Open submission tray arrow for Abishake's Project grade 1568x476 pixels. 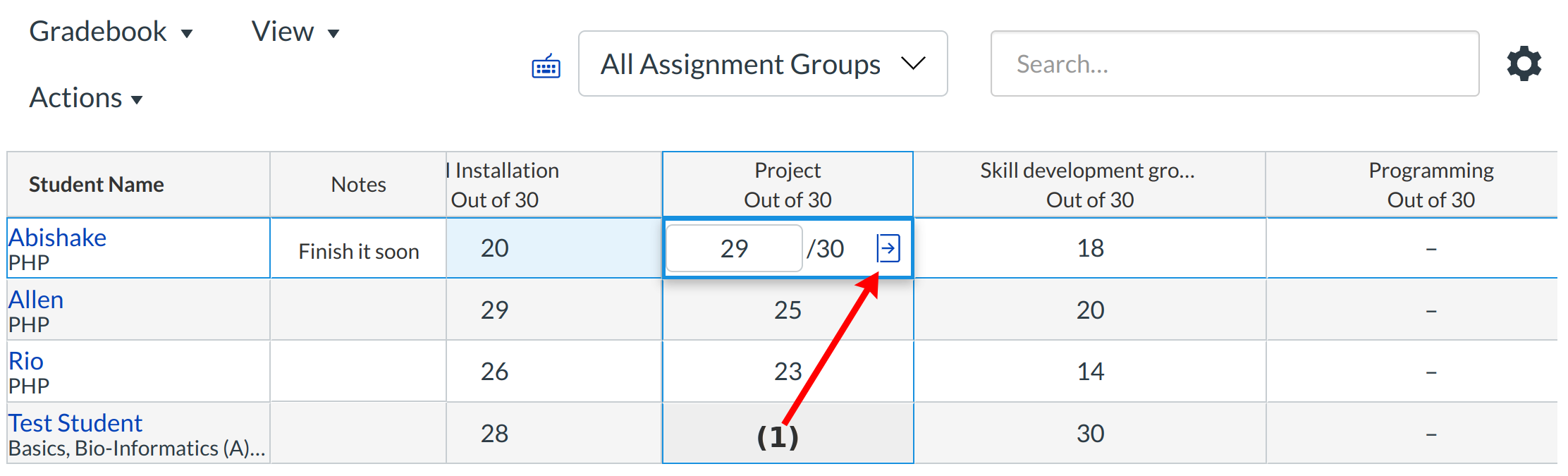(888, 248)
